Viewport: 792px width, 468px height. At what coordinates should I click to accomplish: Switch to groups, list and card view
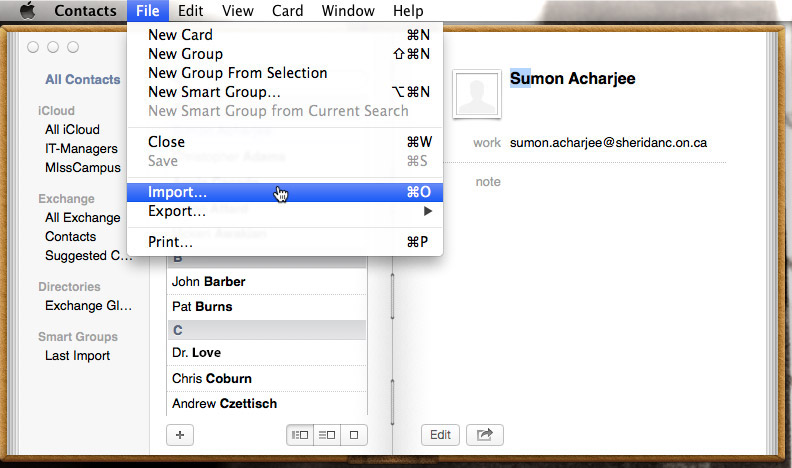pyautogui.click(x=300, y=435)
